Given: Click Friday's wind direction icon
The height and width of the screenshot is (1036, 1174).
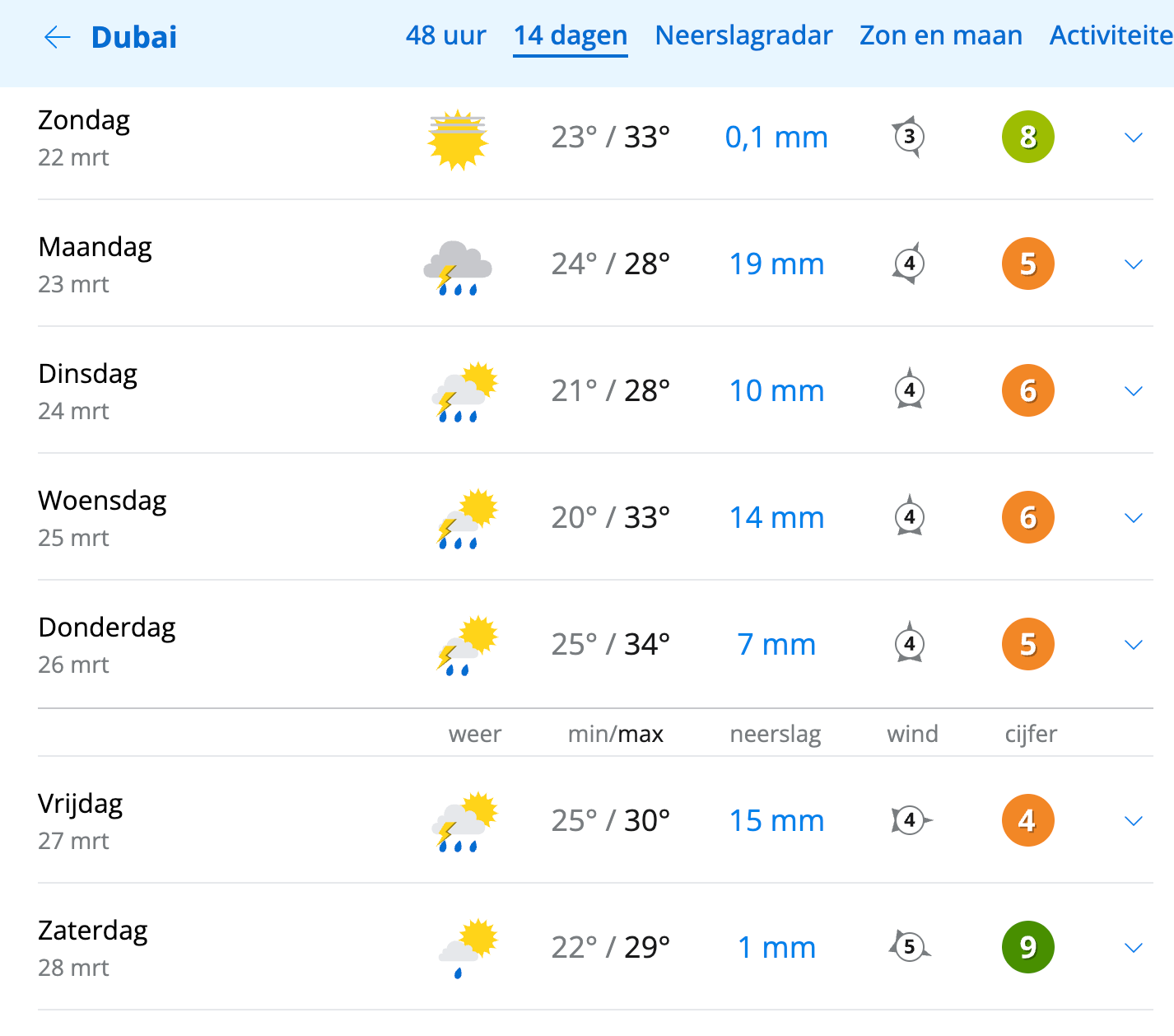Looking at the screenshot, I should tap(911, 820).
